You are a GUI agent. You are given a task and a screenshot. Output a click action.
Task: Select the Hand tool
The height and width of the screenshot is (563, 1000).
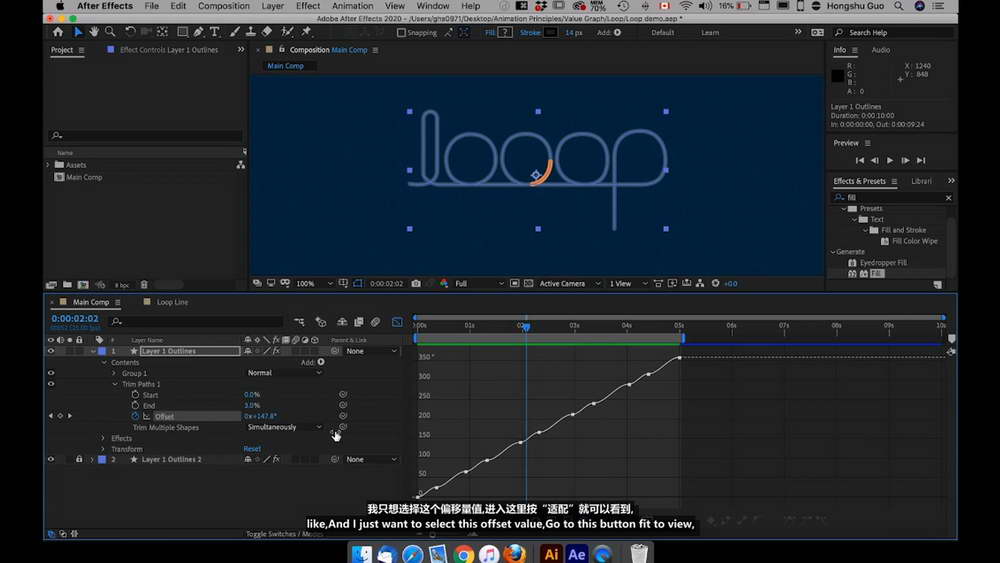(x=94, y=32)
